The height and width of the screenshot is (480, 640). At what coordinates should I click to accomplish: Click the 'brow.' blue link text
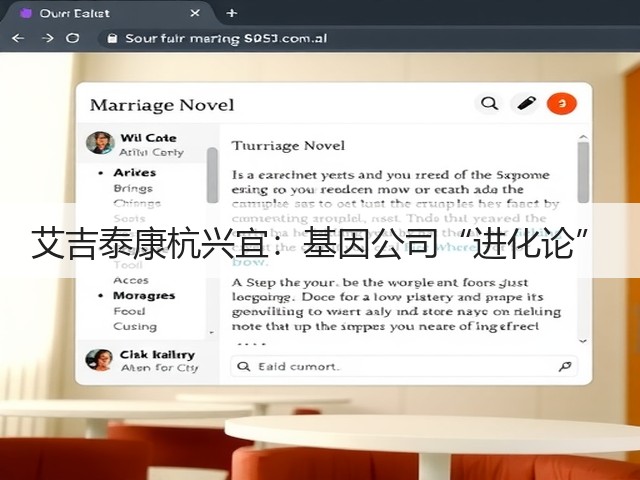(x=250, y=262)
